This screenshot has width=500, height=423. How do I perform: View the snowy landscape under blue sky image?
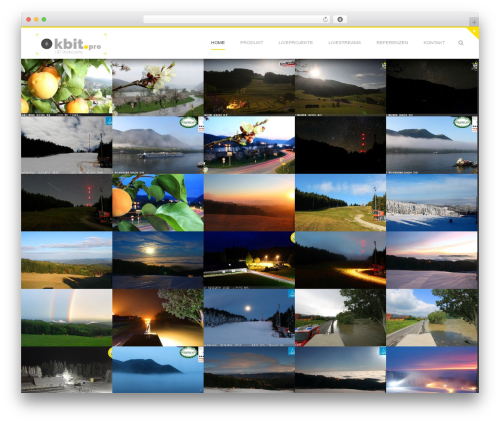click(432, 203)
